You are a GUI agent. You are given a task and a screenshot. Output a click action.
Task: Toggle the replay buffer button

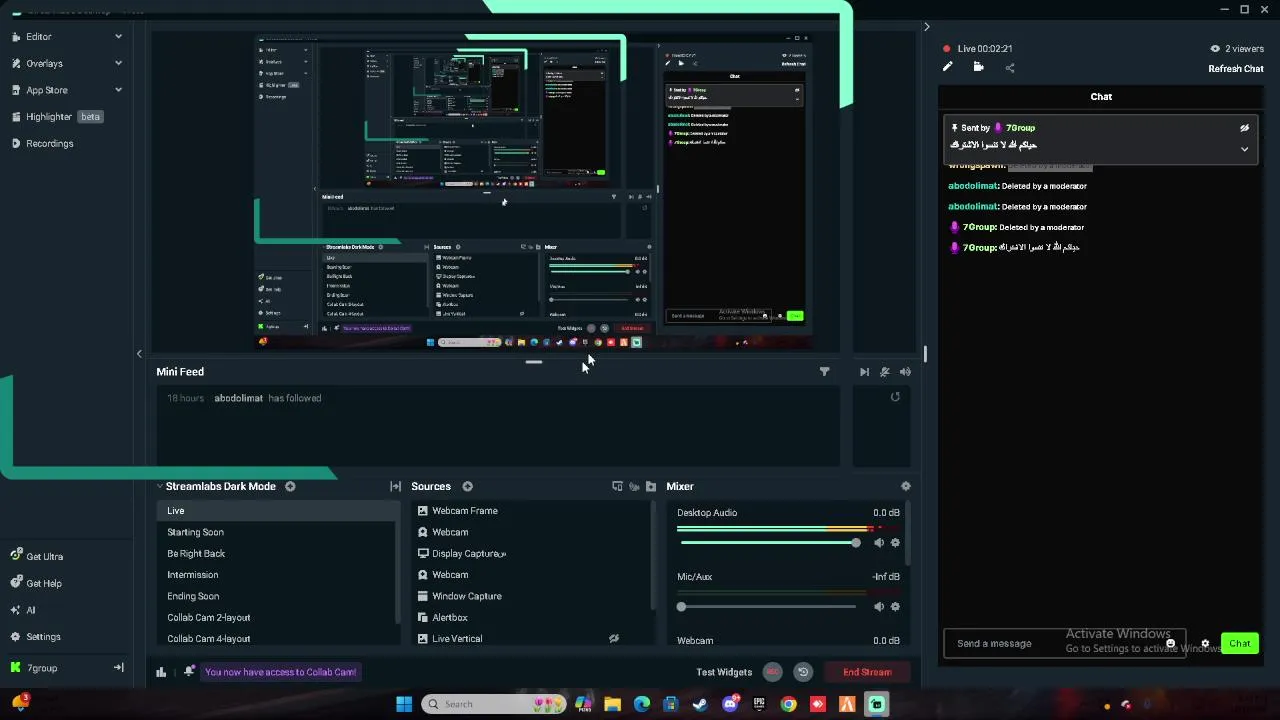pyautogui.click(x=802, y=672)
